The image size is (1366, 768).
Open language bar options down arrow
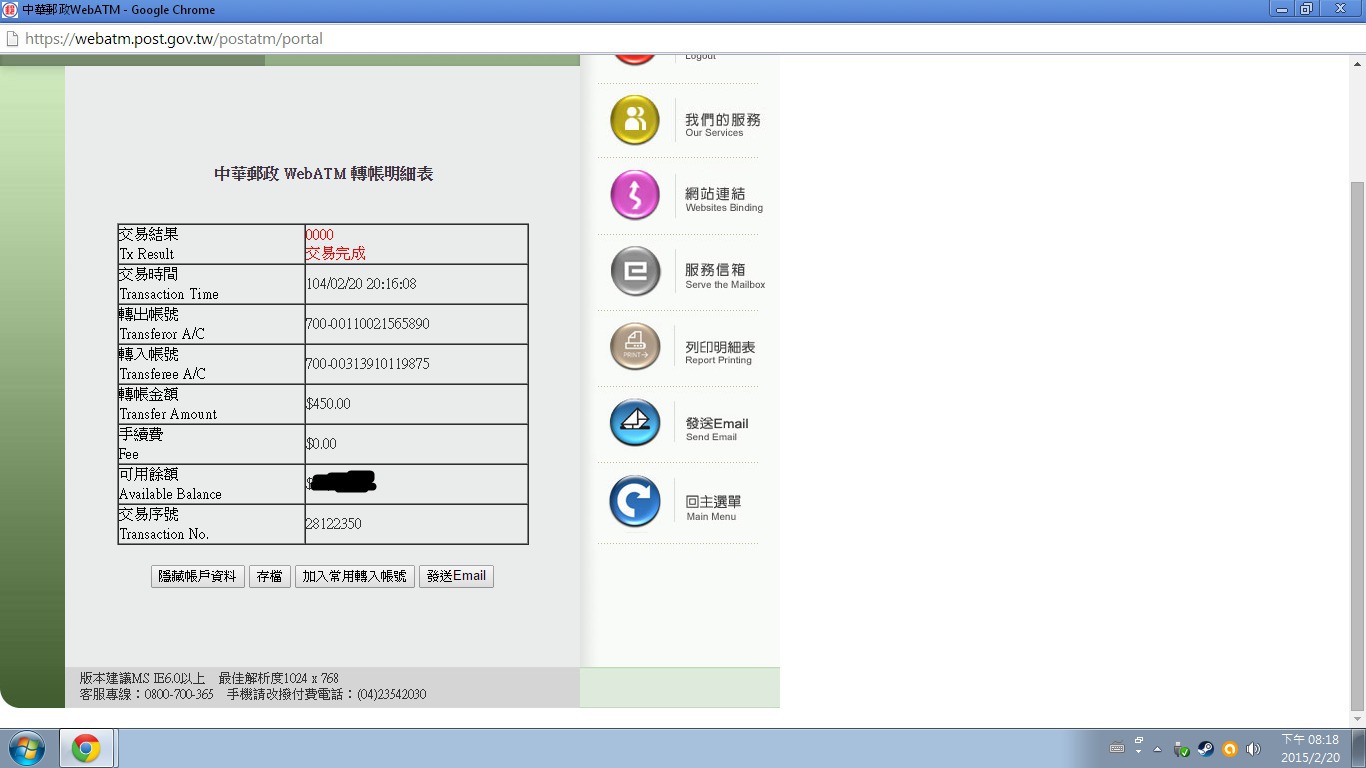point(1138,752)
